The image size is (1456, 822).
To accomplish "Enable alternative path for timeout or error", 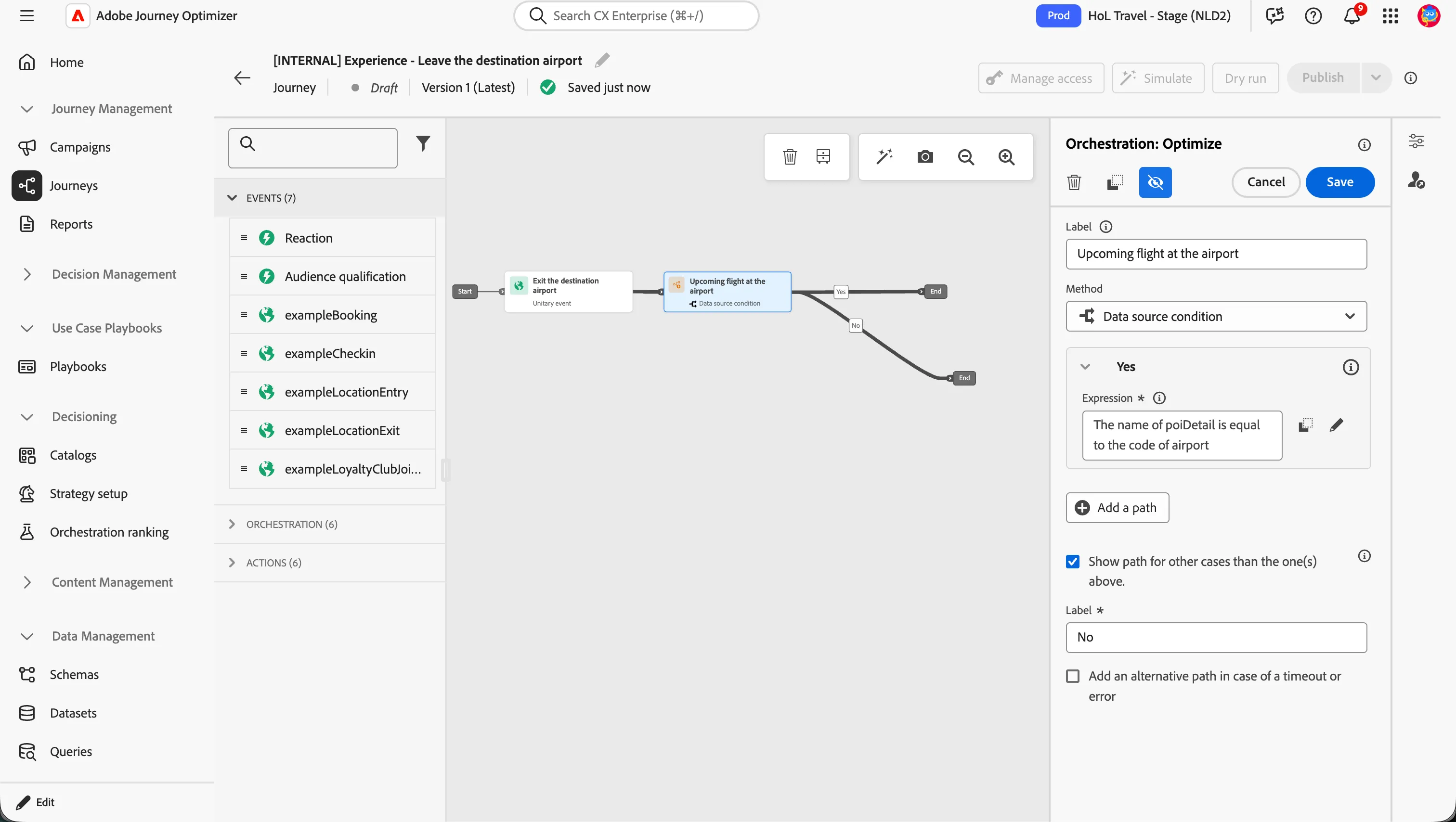I will (1072, 676).
